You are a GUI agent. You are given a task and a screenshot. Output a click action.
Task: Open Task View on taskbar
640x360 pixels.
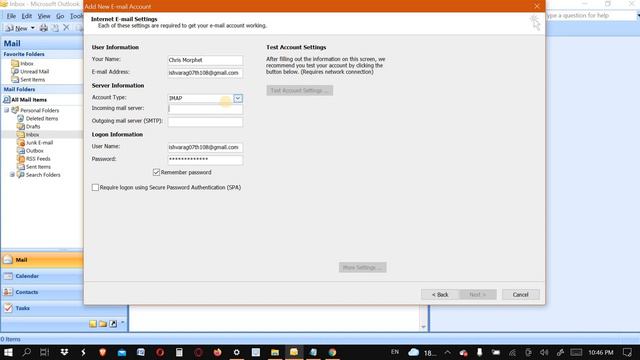pos(44,352)
